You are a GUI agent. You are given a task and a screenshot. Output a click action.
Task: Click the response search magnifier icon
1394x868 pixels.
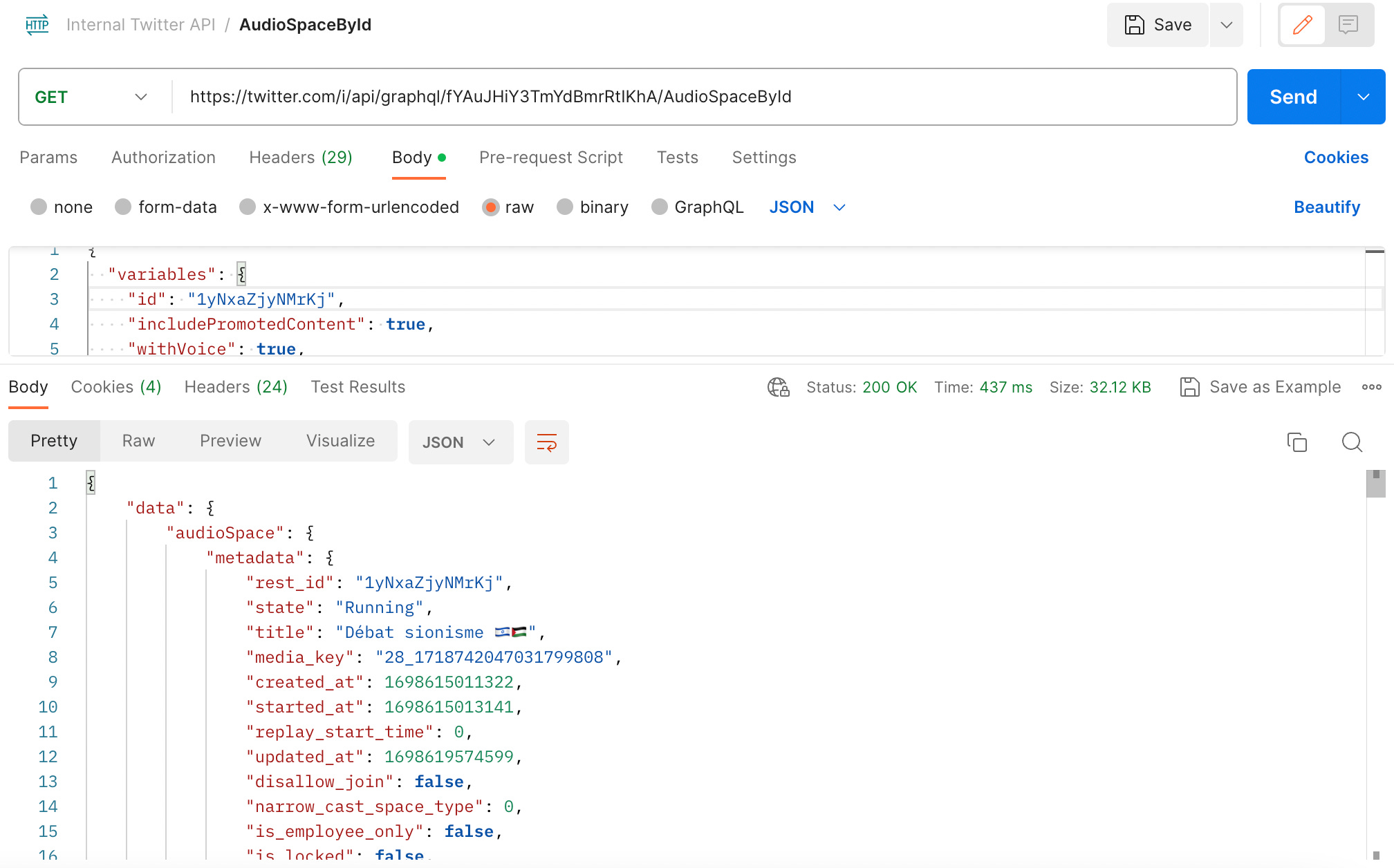1351,442
